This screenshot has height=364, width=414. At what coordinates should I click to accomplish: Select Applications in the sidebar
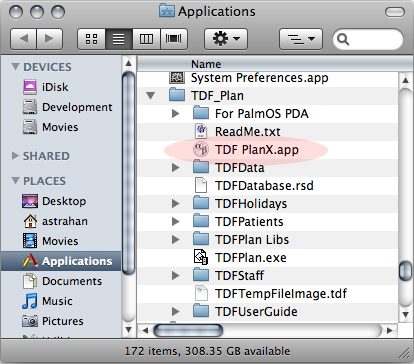(x=61, y=261)
